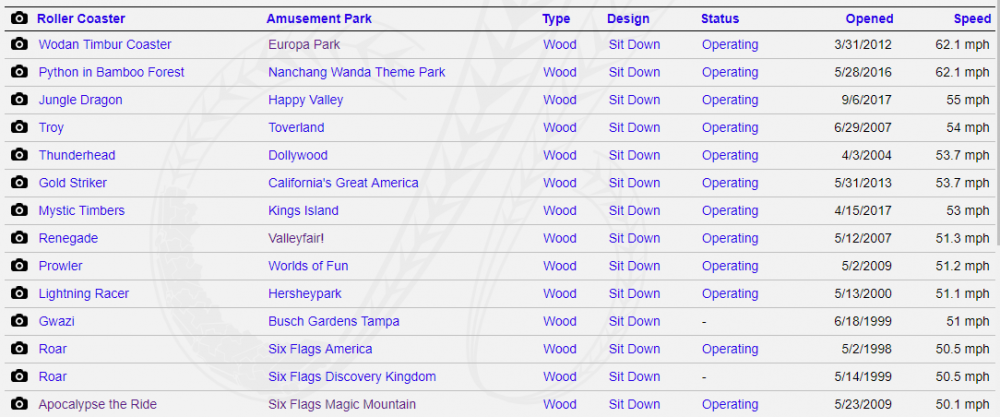This screenshot has height=417, width=1000.
Task: Open the Gwazi coaster link
Action: tap(56, 321)
